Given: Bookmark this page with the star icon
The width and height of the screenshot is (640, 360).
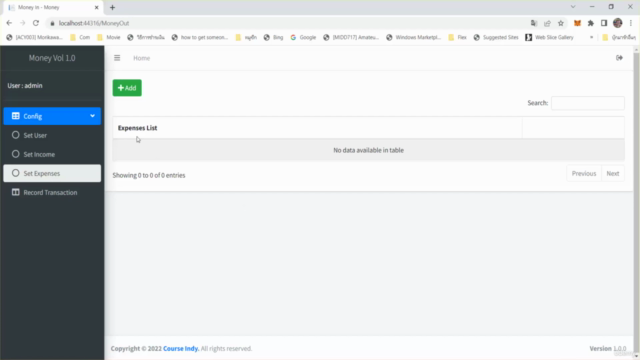Looking at the screenshot, I should tap(561, 23).
